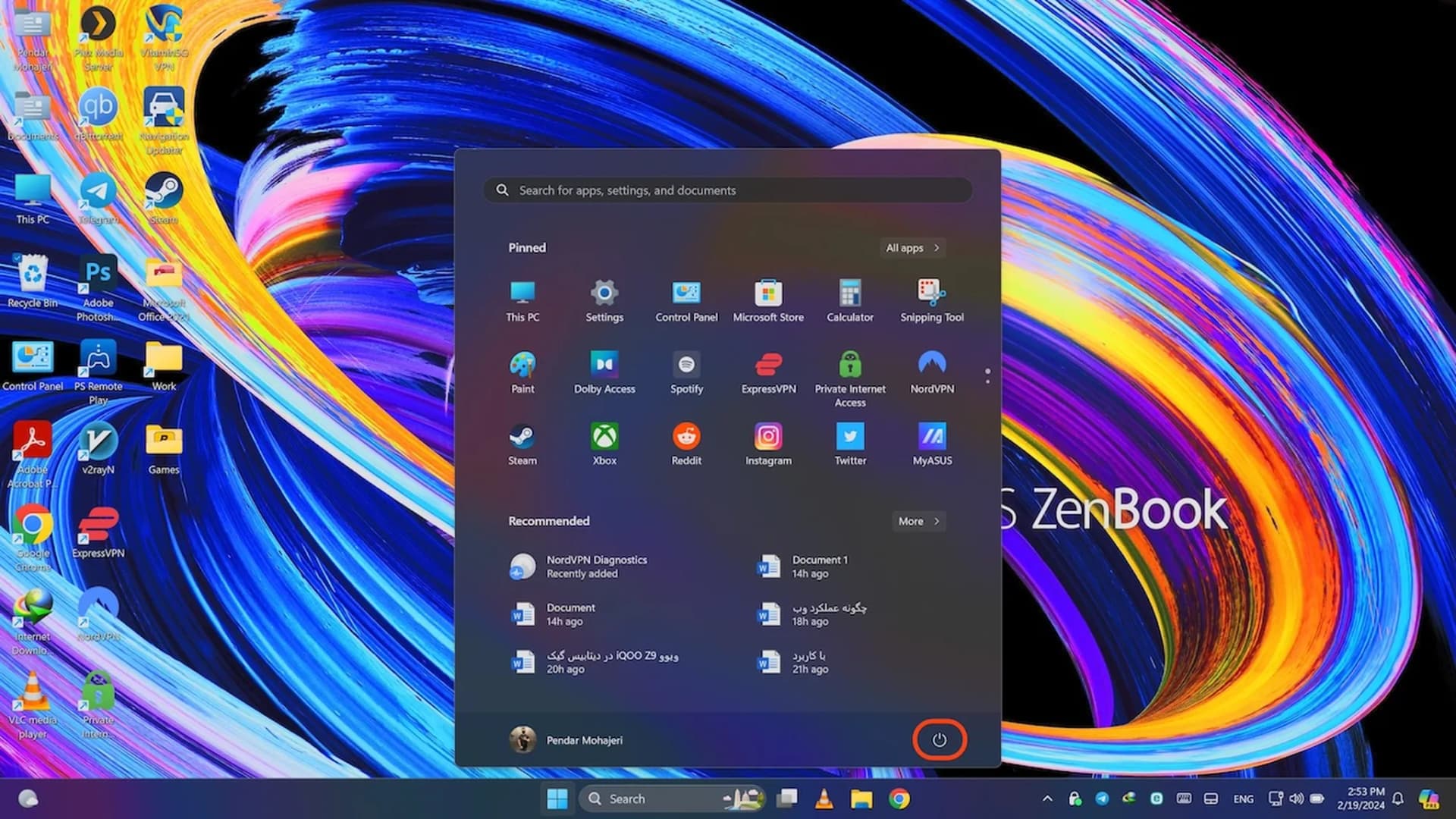Show hidden system tray icons chevron

pos(1047,799)
